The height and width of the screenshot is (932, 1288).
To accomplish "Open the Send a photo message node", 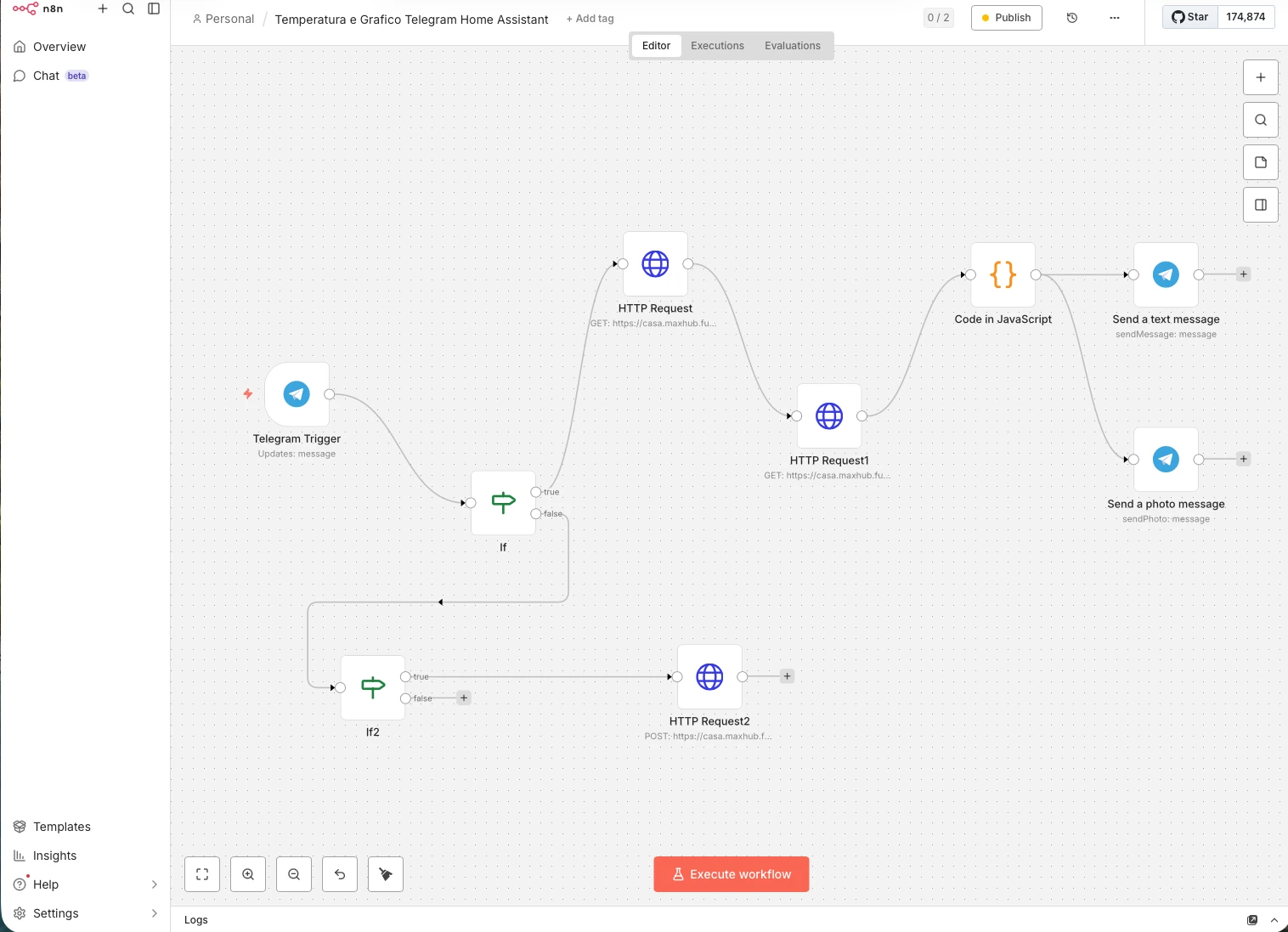I will pyautogui.click(x=1165, y=459).
